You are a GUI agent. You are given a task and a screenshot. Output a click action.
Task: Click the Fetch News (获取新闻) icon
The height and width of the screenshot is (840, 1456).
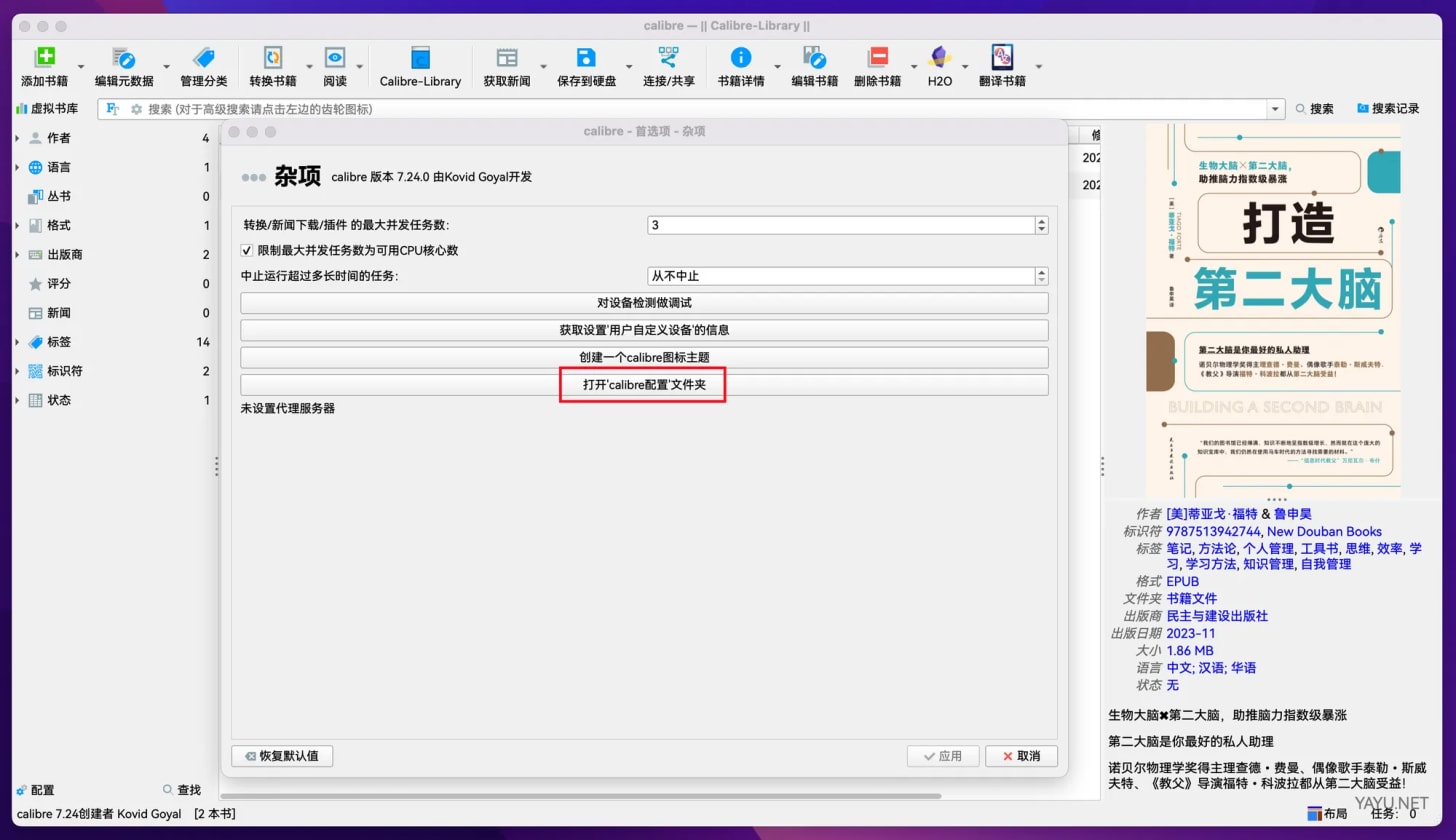point(507,58)
